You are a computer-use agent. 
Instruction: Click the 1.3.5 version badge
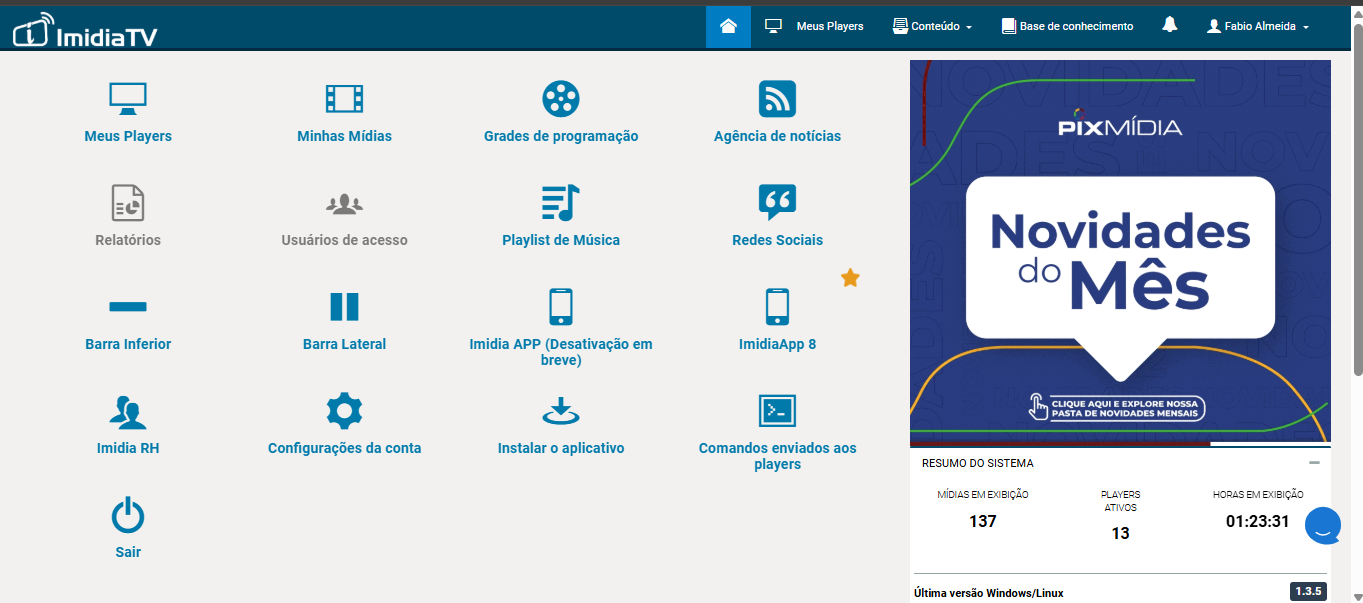(x=1308, y=591)
